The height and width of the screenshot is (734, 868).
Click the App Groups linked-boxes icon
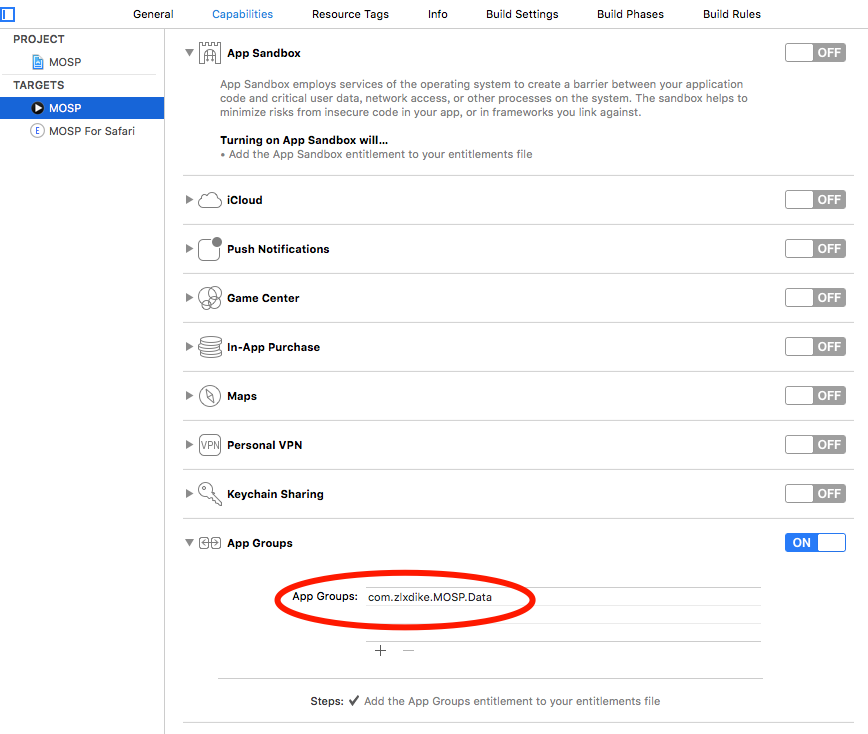pyautogui.click(x=210, y=543)
